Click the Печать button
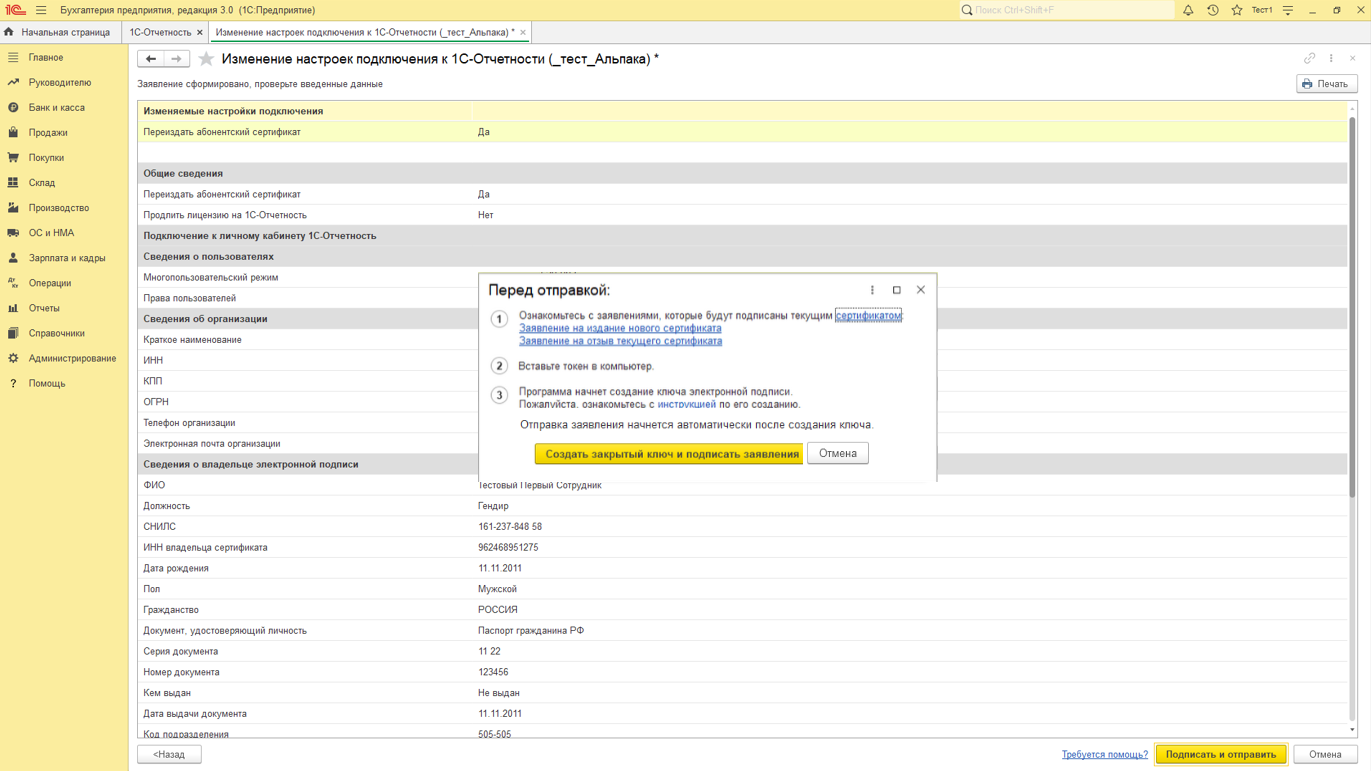The image size is (1371, 771). click(x=1326, y=84)
